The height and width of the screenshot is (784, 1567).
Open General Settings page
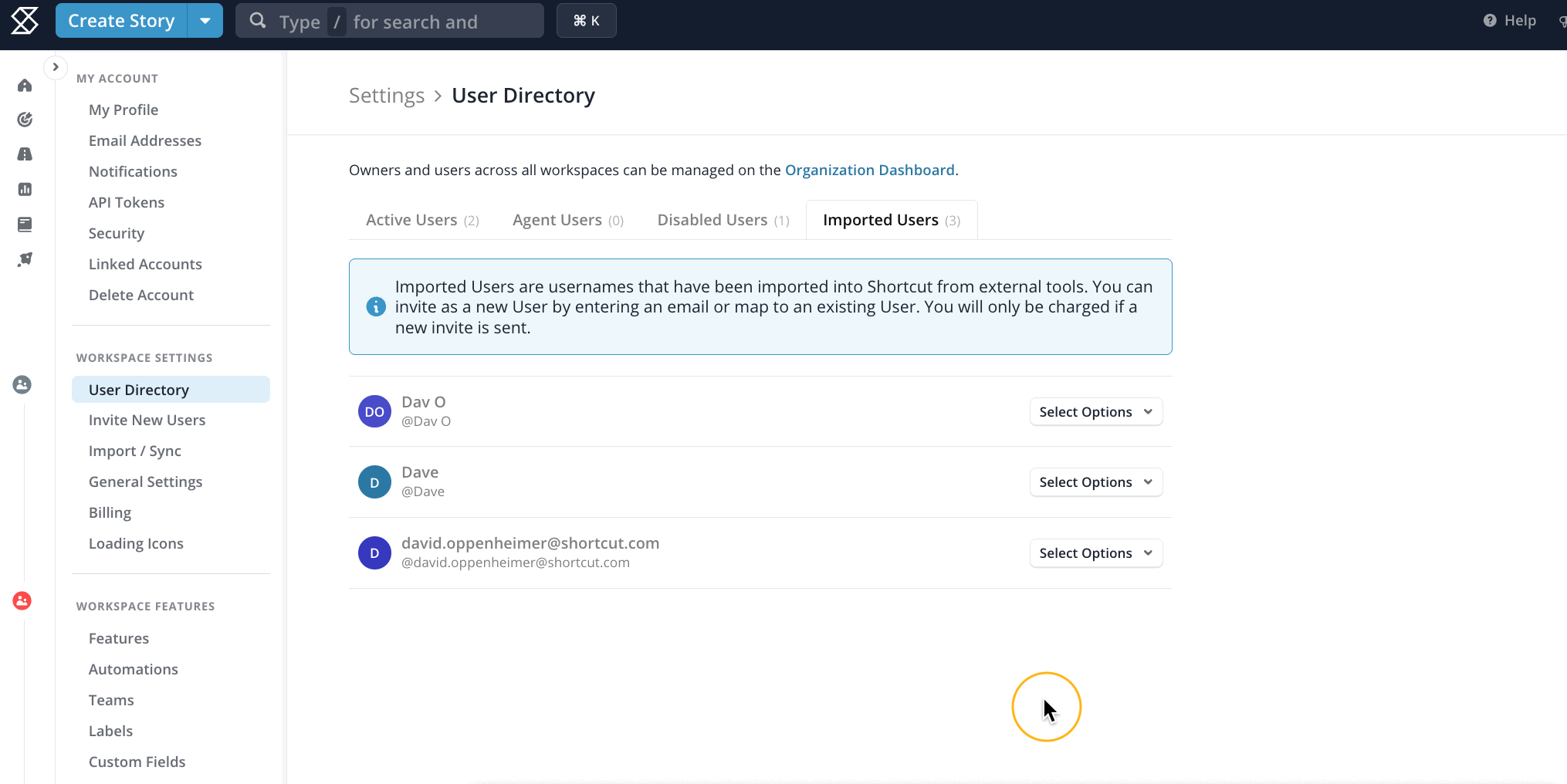coord(145,482)
